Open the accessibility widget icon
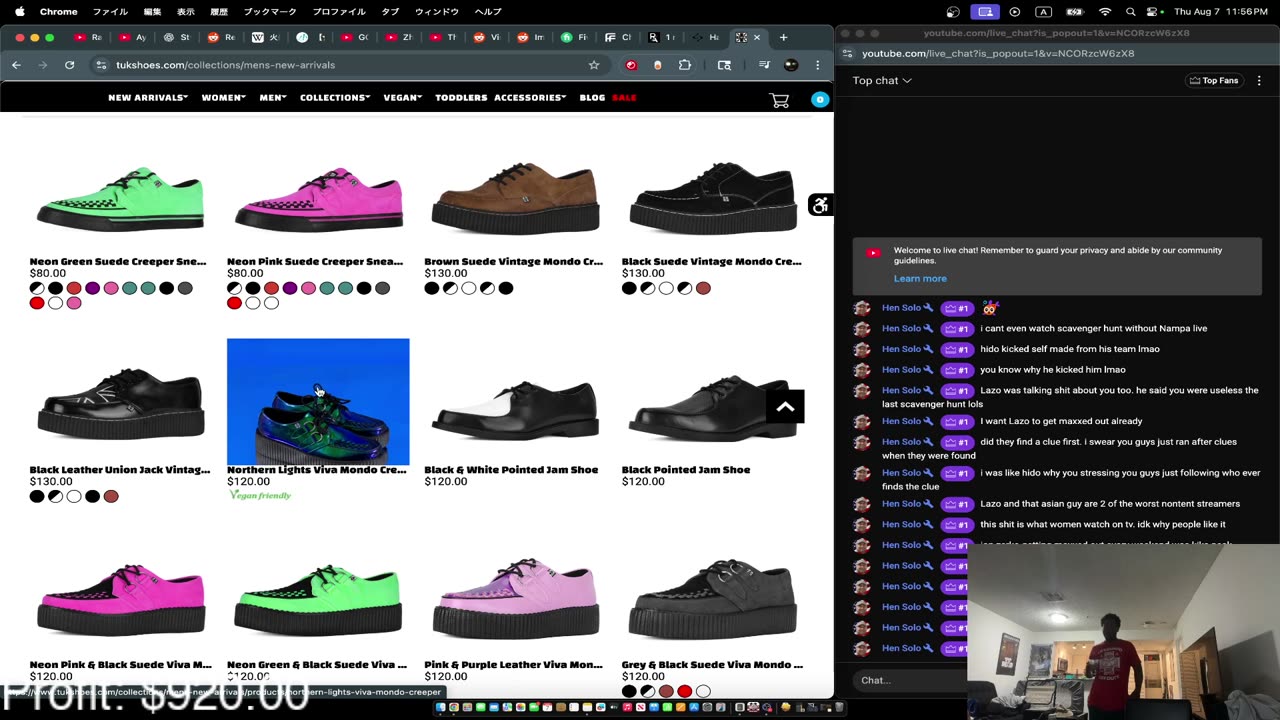1280x720 pixels. pyautogui.click(x=820, y=205)
